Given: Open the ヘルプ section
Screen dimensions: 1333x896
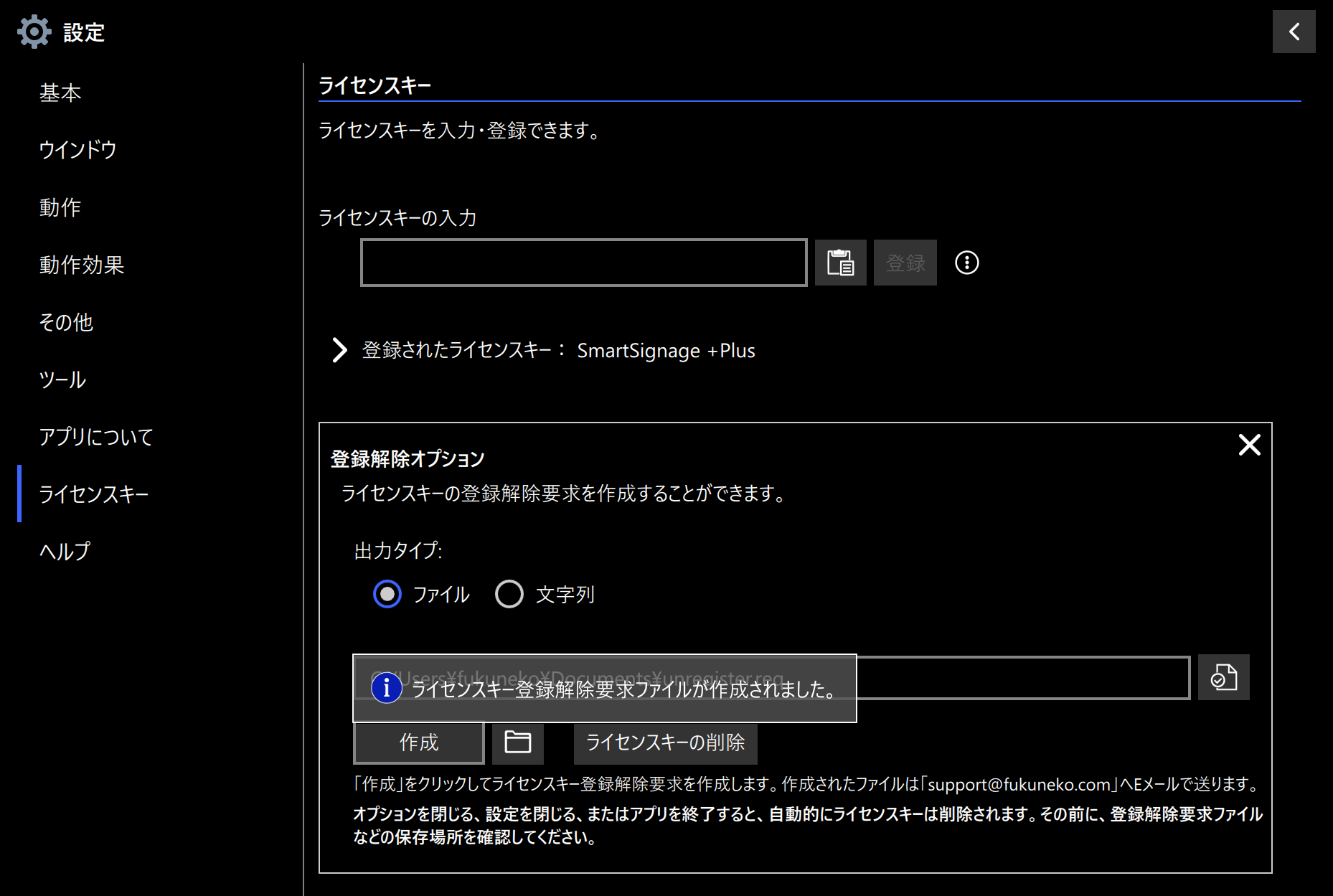Looking at the screenshot, I should (65, 552).
